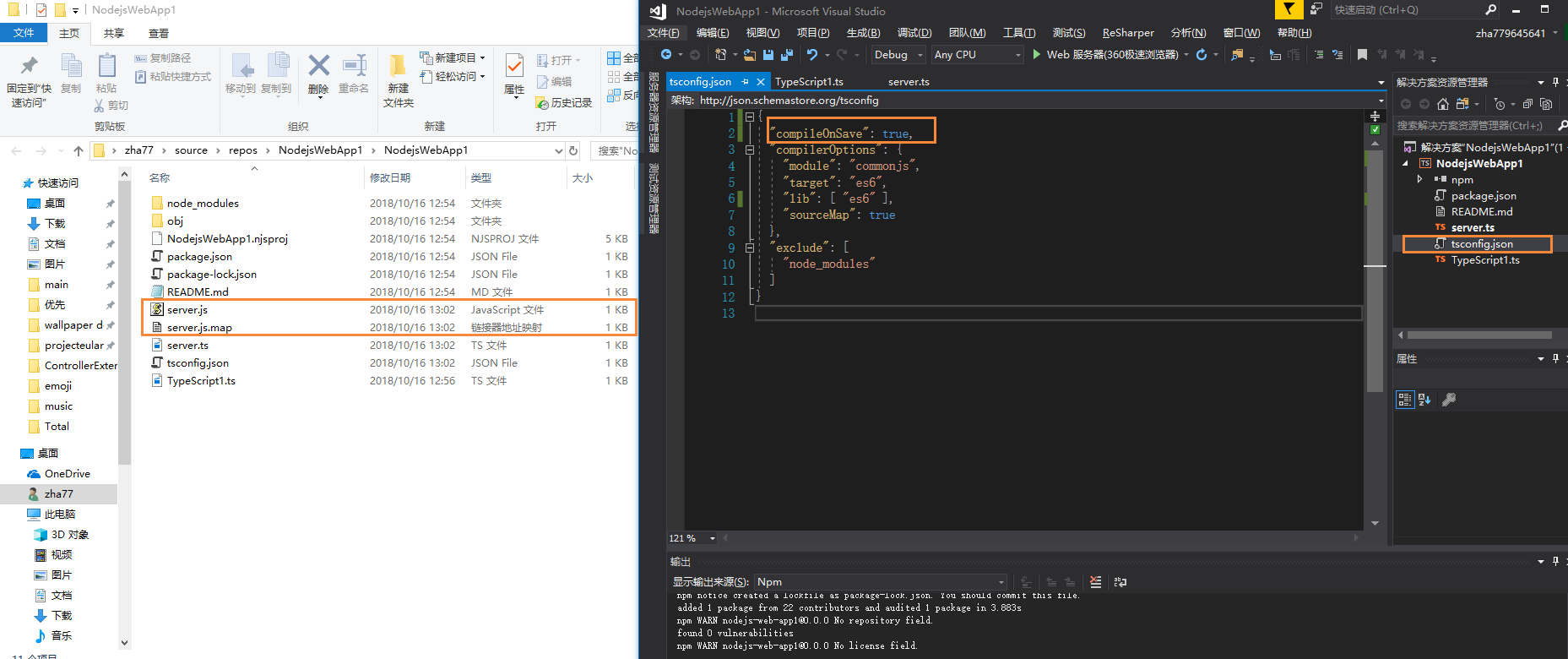Toggle auto-hide pin of Output panel

coord(1555,561)
